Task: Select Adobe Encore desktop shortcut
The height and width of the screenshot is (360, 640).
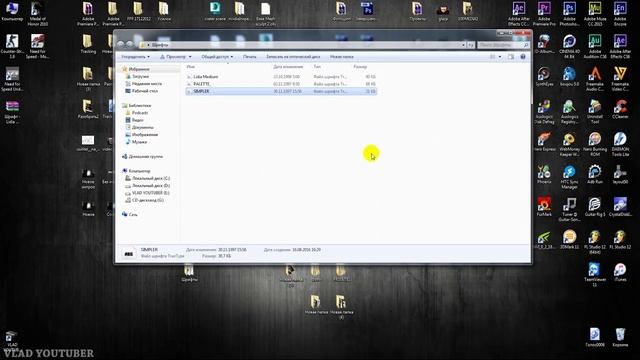Action: [620, 13]
